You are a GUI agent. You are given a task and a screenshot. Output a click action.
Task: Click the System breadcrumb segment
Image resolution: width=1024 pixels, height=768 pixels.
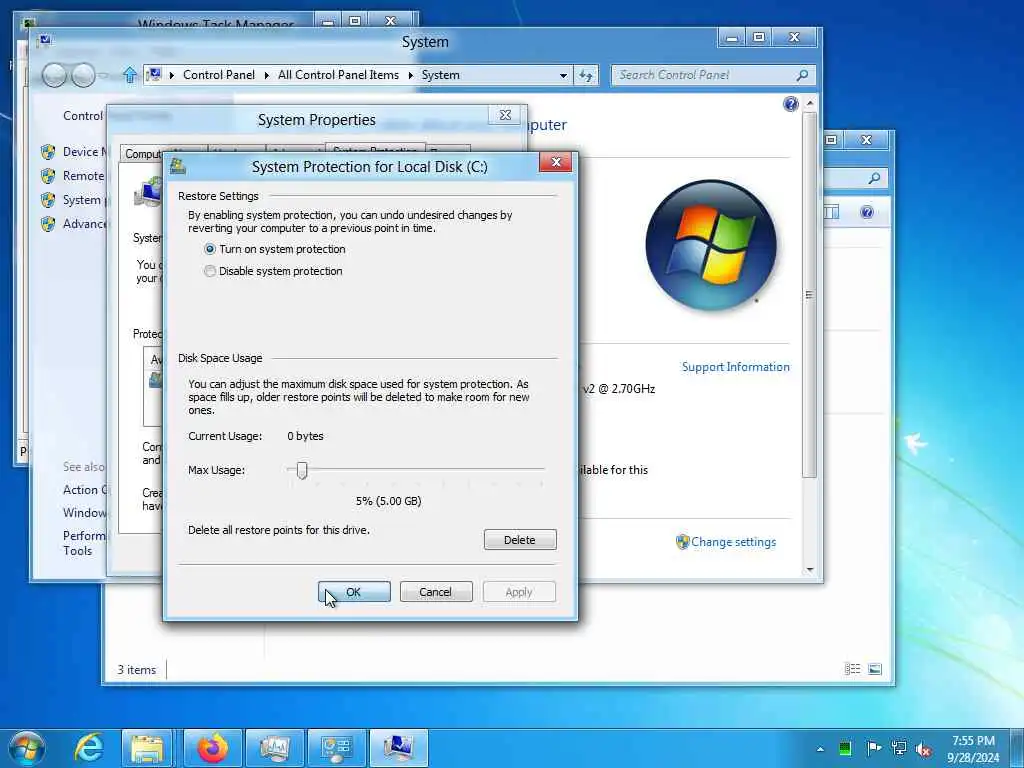click(440, 75)
